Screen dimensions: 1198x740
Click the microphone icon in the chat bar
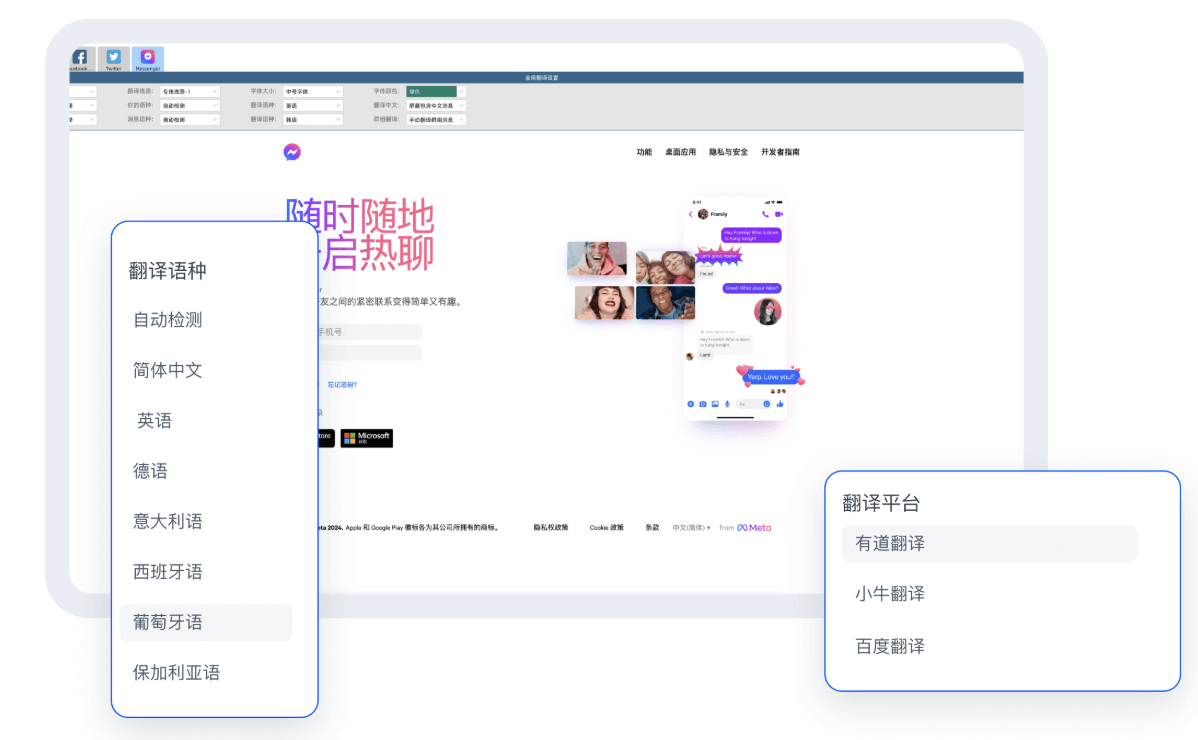click(727, 403)
